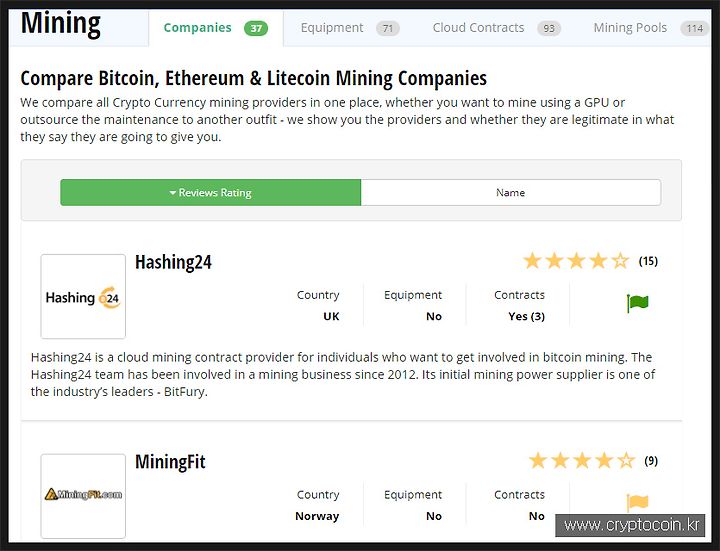Sort companies by Reviews Rating
Viewport: 720px width, 551px height.
[x=211, y=192]
